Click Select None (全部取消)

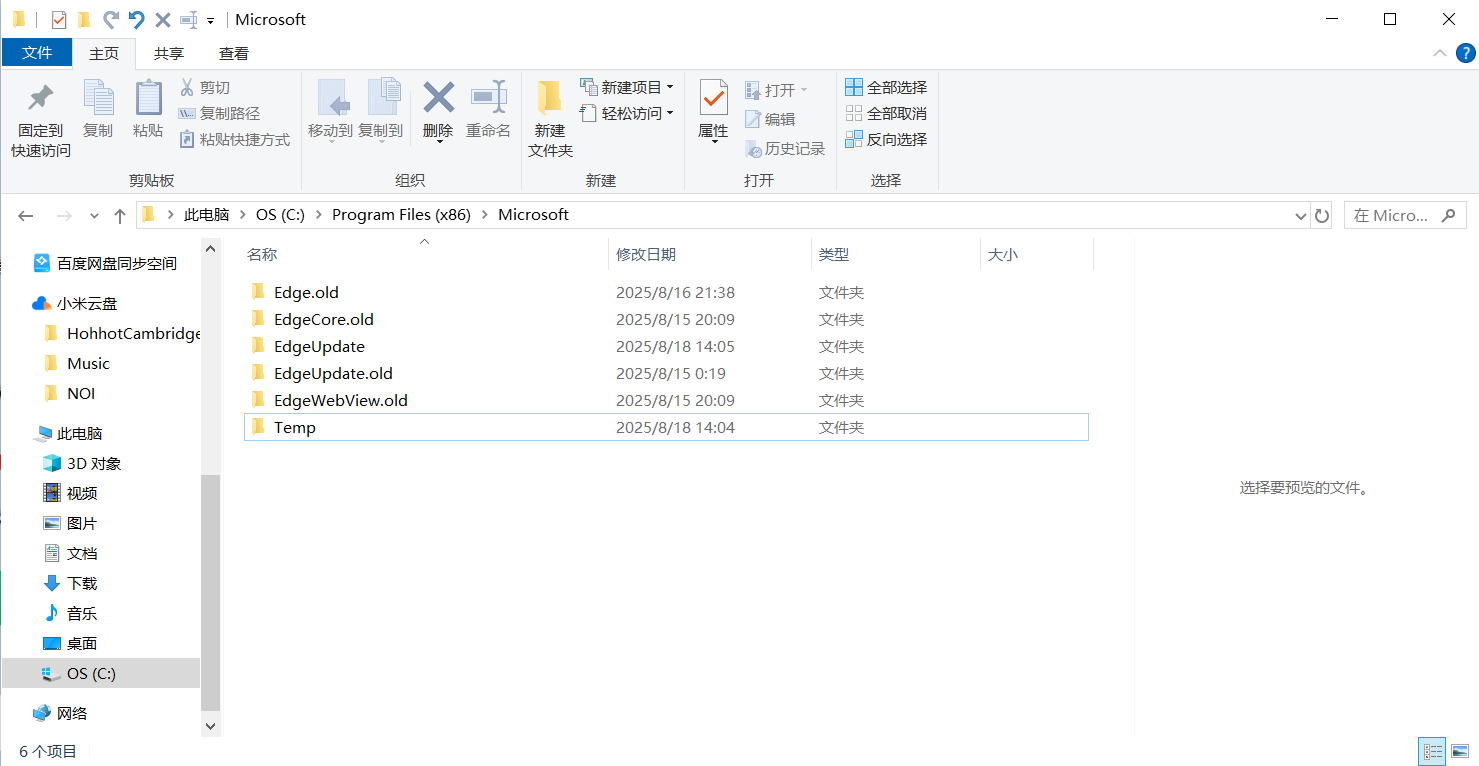(886, 114)
